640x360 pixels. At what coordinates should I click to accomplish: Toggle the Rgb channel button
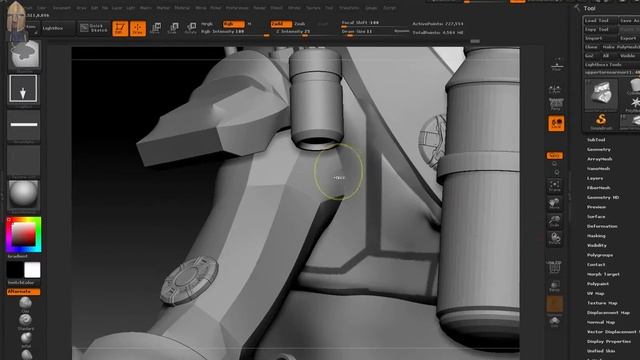(233, 24)
